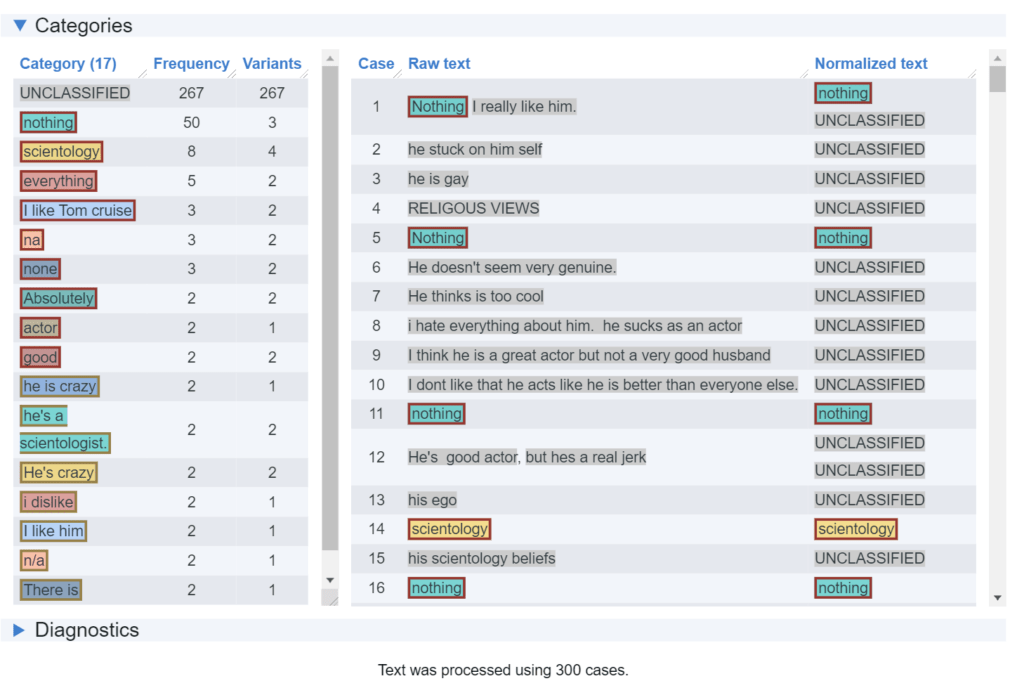This screenshot has height=688, width=1024.
Task: Collapse the Categories section triangle
Action: (x=20, y=26)
